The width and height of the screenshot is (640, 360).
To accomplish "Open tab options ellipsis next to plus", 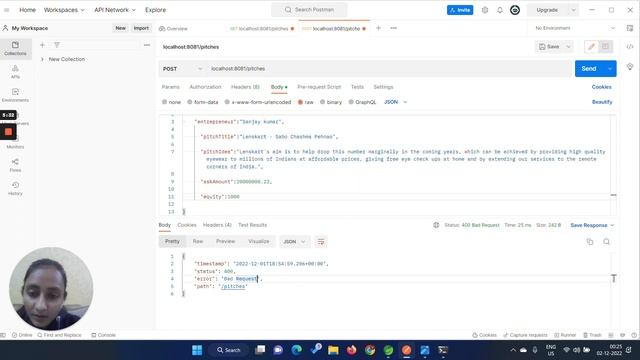I will (x=393, y=28).
